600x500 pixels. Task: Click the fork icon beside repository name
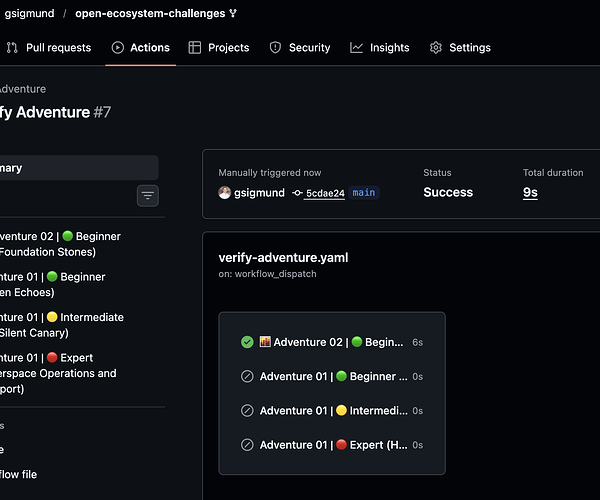(233, 13)
